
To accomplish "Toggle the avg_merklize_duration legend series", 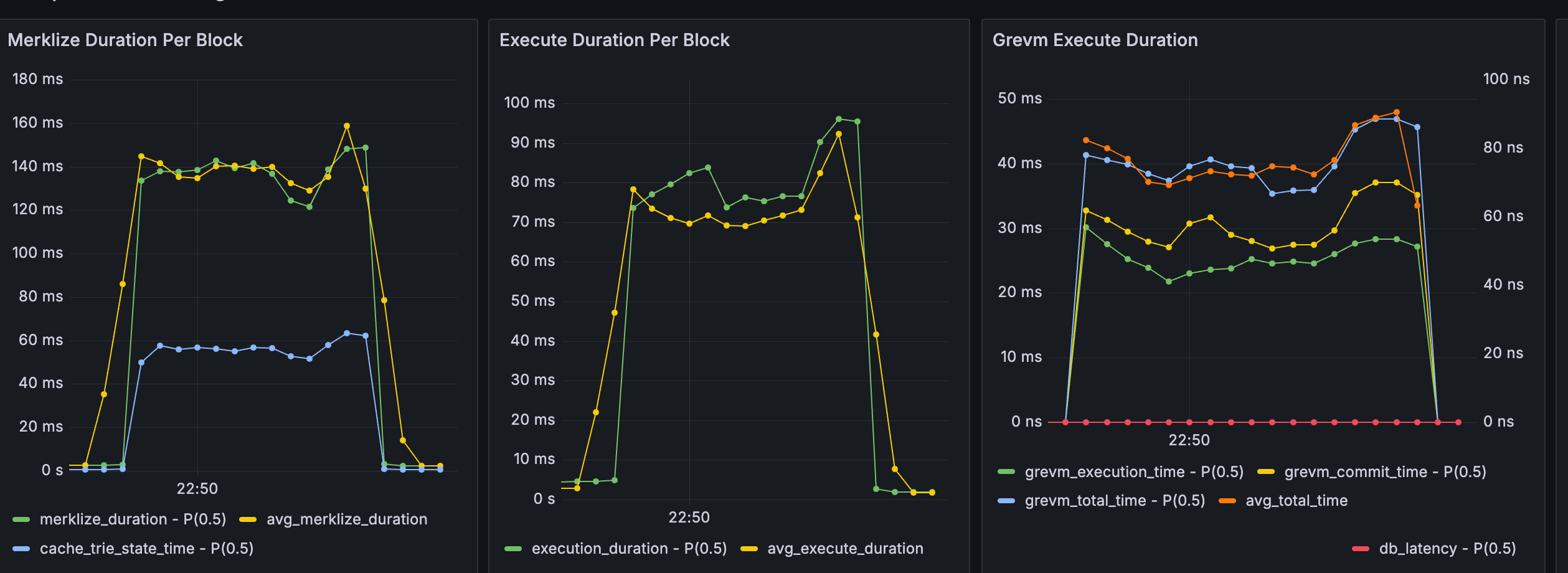I will (346, 519).
